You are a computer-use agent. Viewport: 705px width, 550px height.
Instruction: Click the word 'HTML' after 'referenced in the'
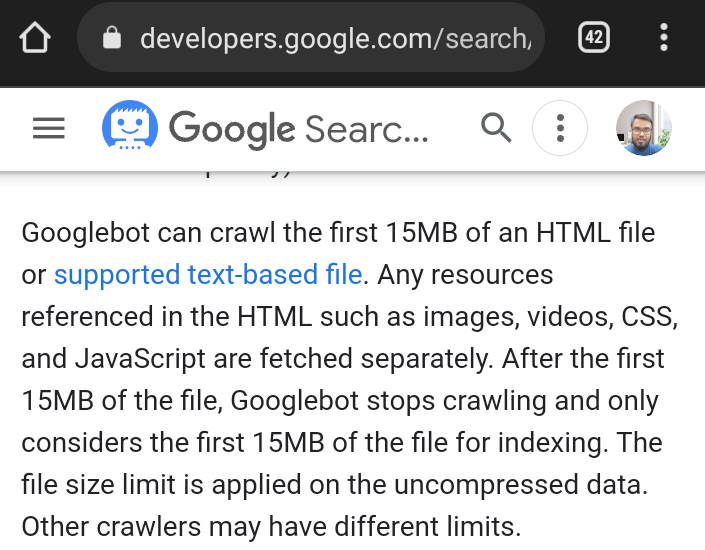(274, 317)
